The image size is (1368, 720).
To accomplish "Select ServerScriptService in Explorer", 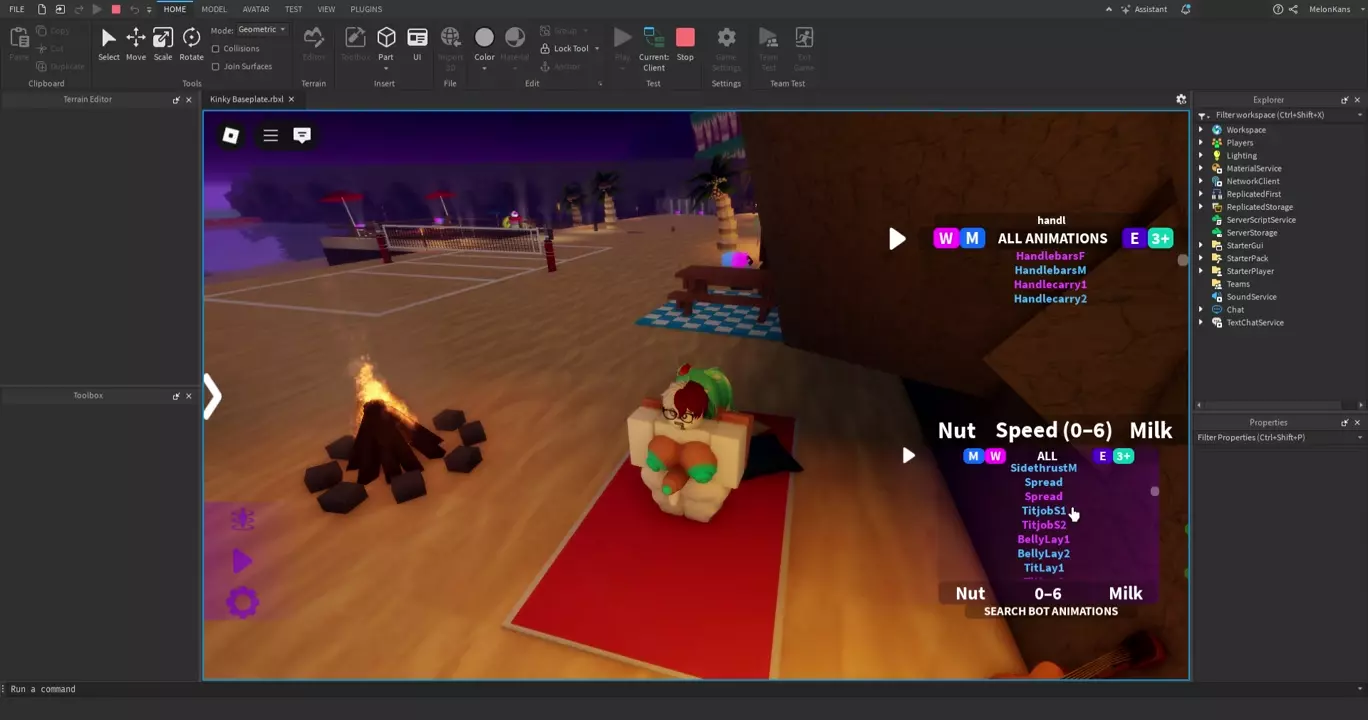I will tap(1260, 220).
